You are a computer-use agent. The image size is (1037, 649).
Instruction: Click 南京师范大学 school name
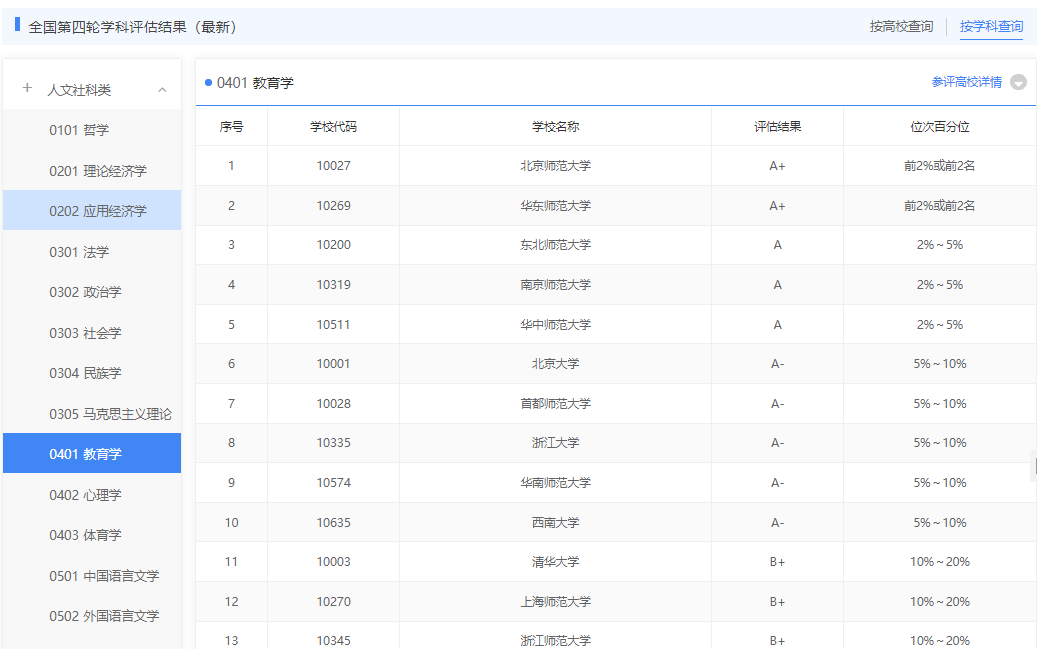(x=556, y=284)
